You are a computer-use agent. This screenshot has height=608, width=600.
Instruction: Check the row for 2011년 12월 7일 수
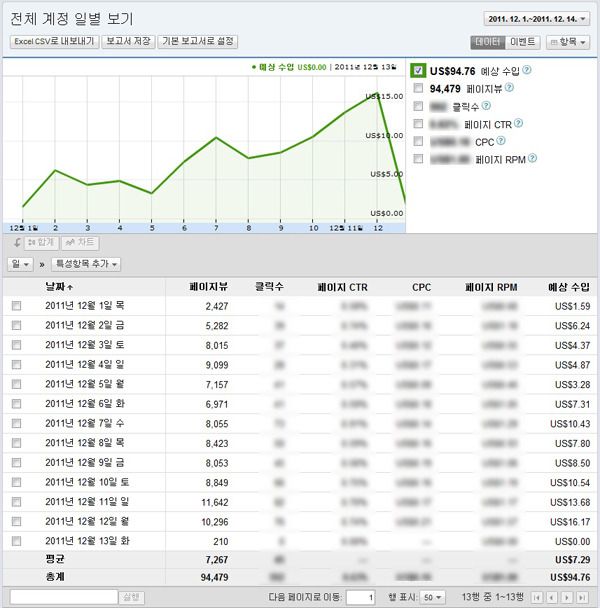[16, 423]
